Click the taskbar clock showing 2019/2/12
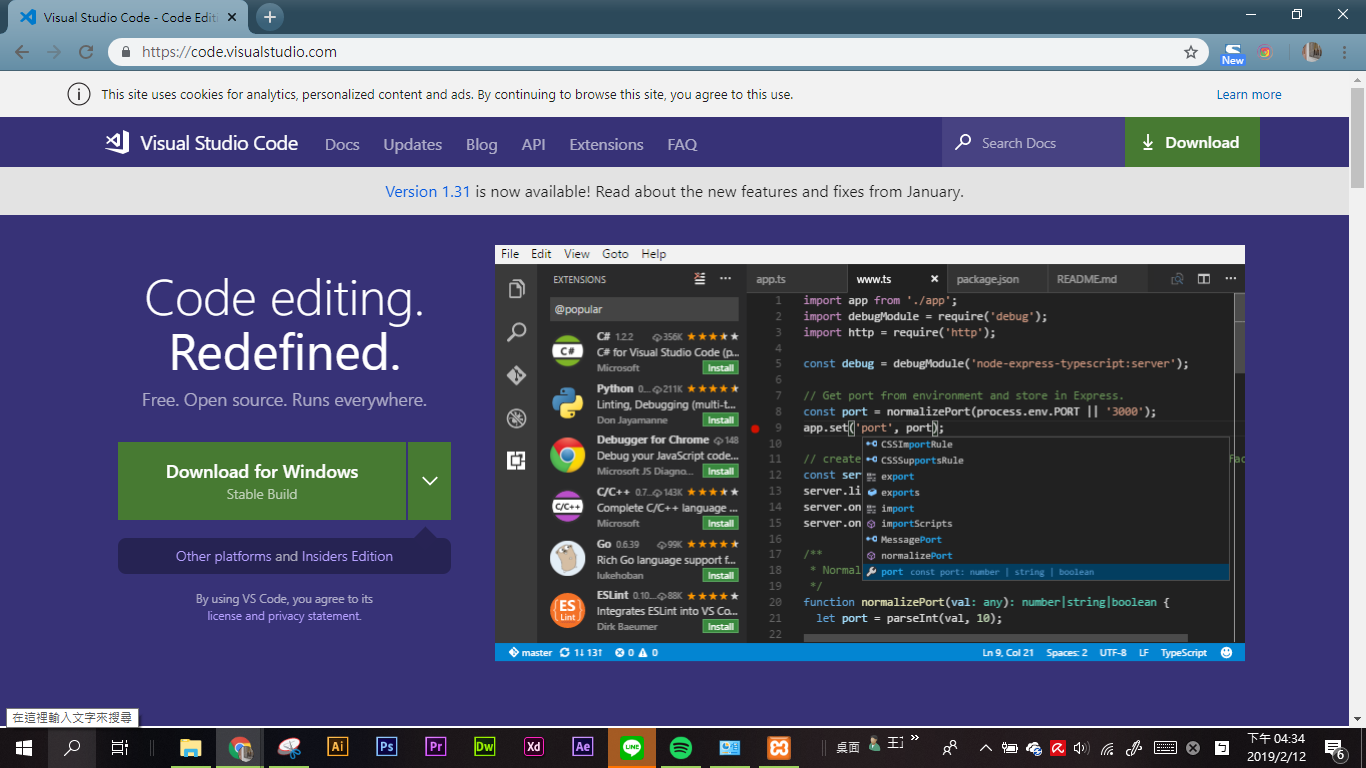 click(1276, 747)
